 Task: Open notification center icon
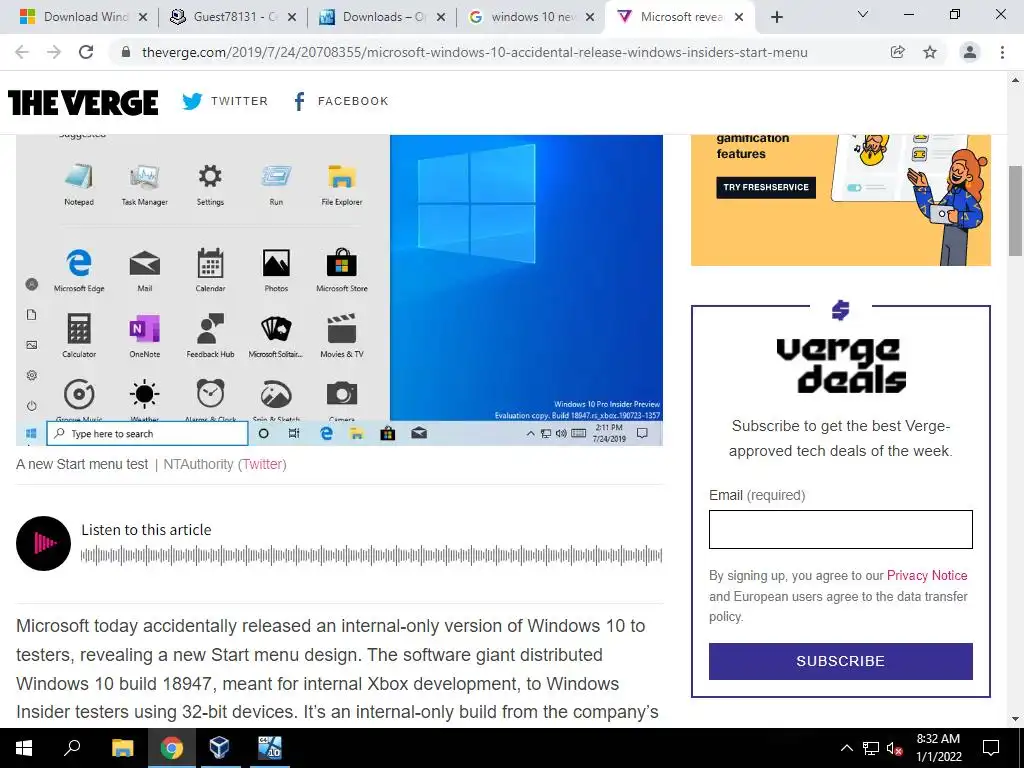point(991,748)
